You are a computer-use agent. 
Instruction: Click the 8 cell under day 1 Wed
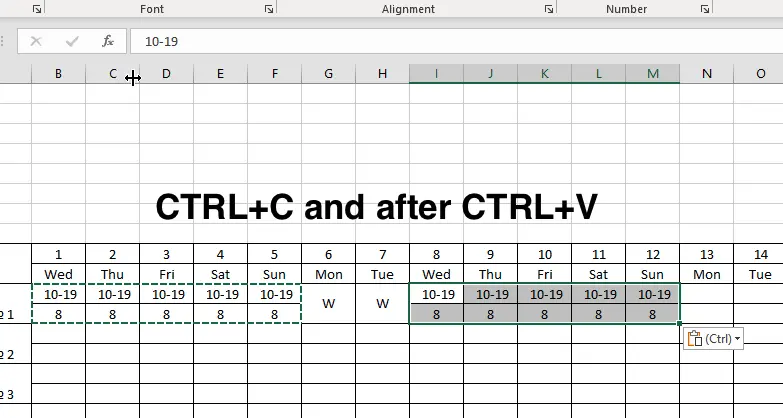point(58,313)
